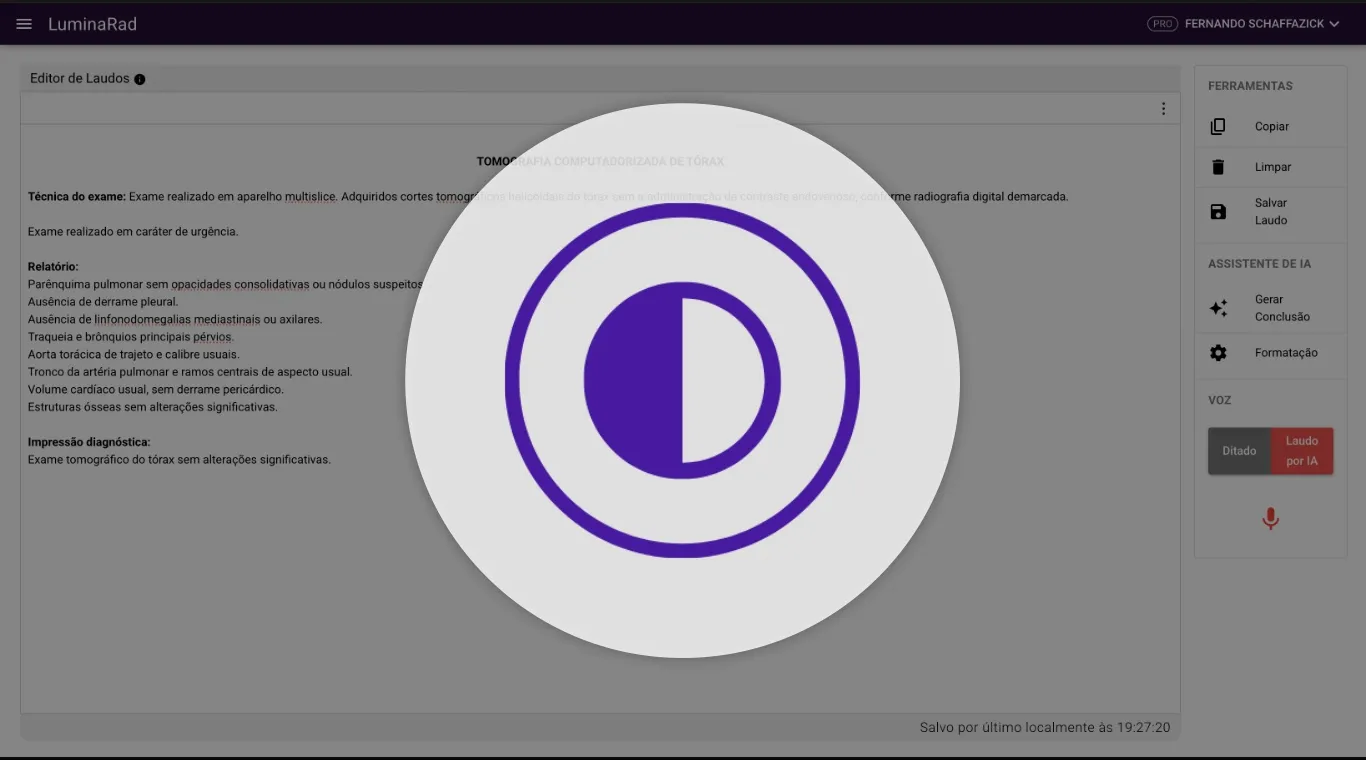Screen dimensions: 1366x760
Task: Click the VOZ section header
Action: [1219, 400]
